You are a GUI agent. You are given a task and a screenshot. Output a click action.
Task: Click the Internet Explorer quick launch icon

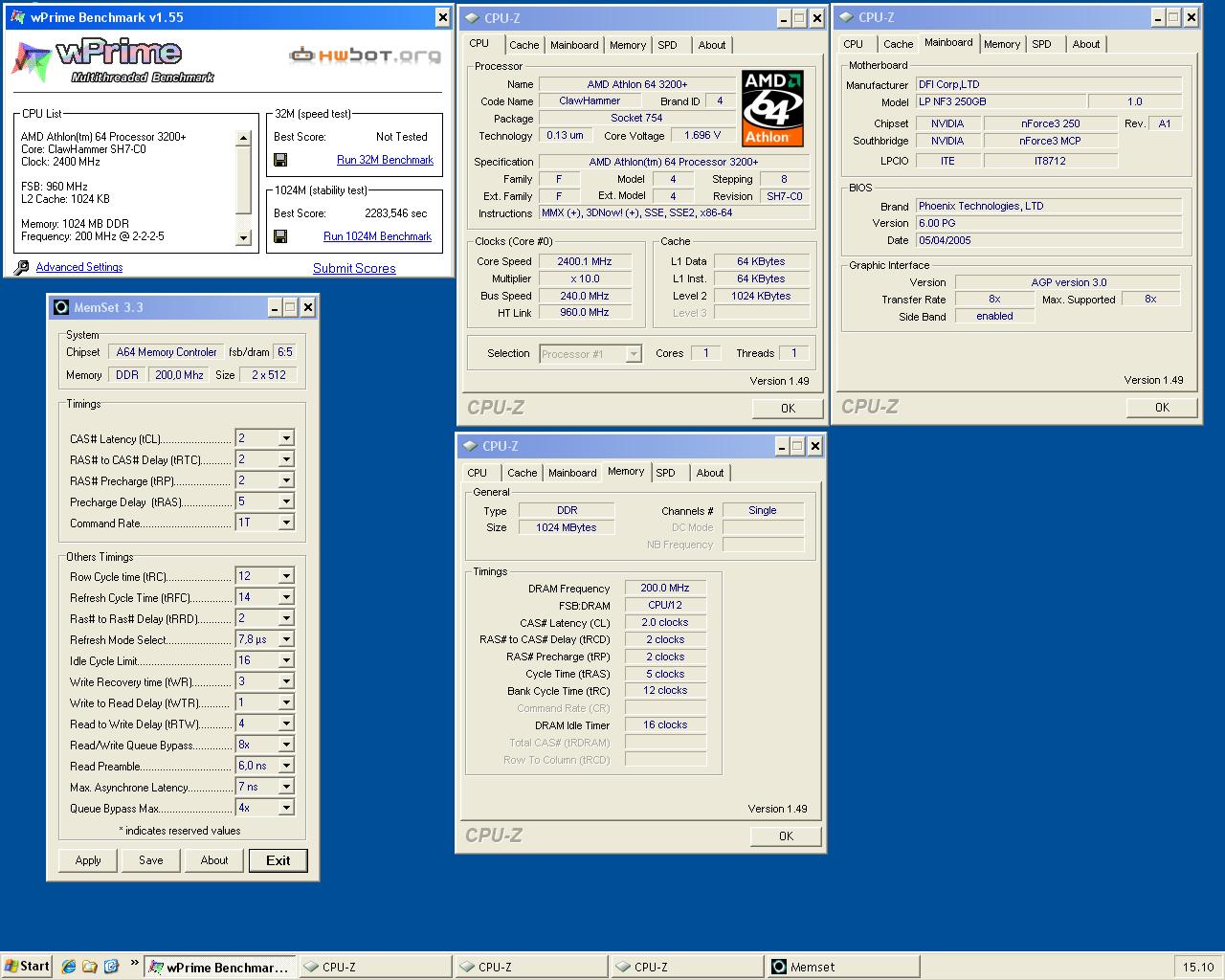pos(68,967)
